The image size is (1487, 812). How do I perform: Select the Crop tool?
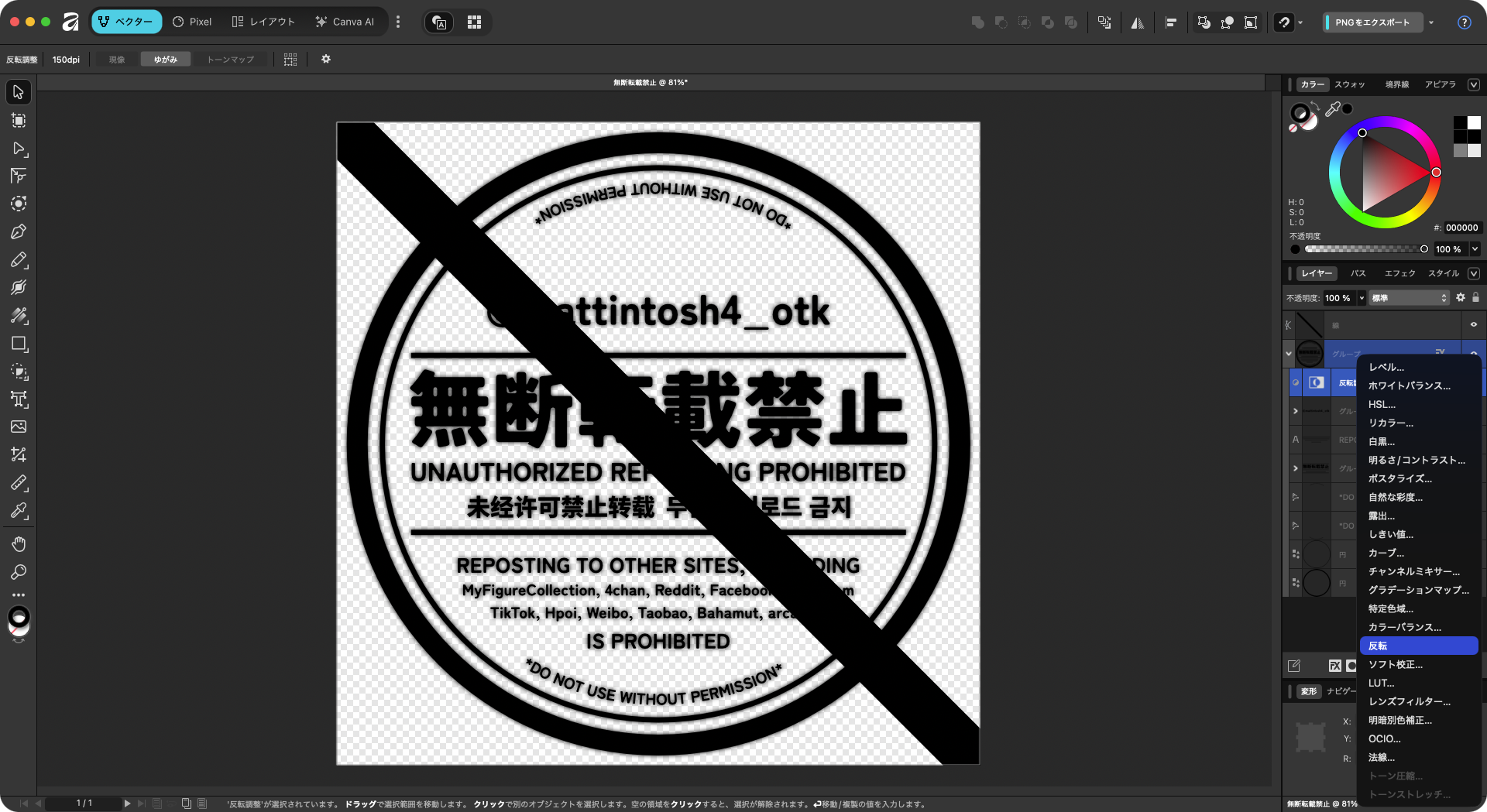[x=19, y=454]
